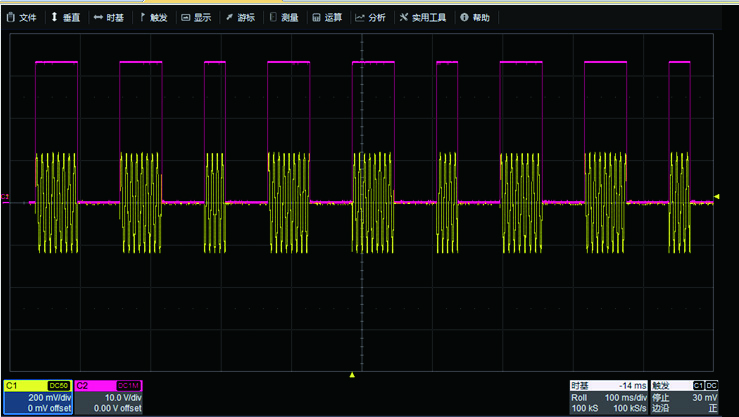This screenshot has width=739, height=417.
Task: Open the 测量 (Measure) menu
Action: click(284, 17)
